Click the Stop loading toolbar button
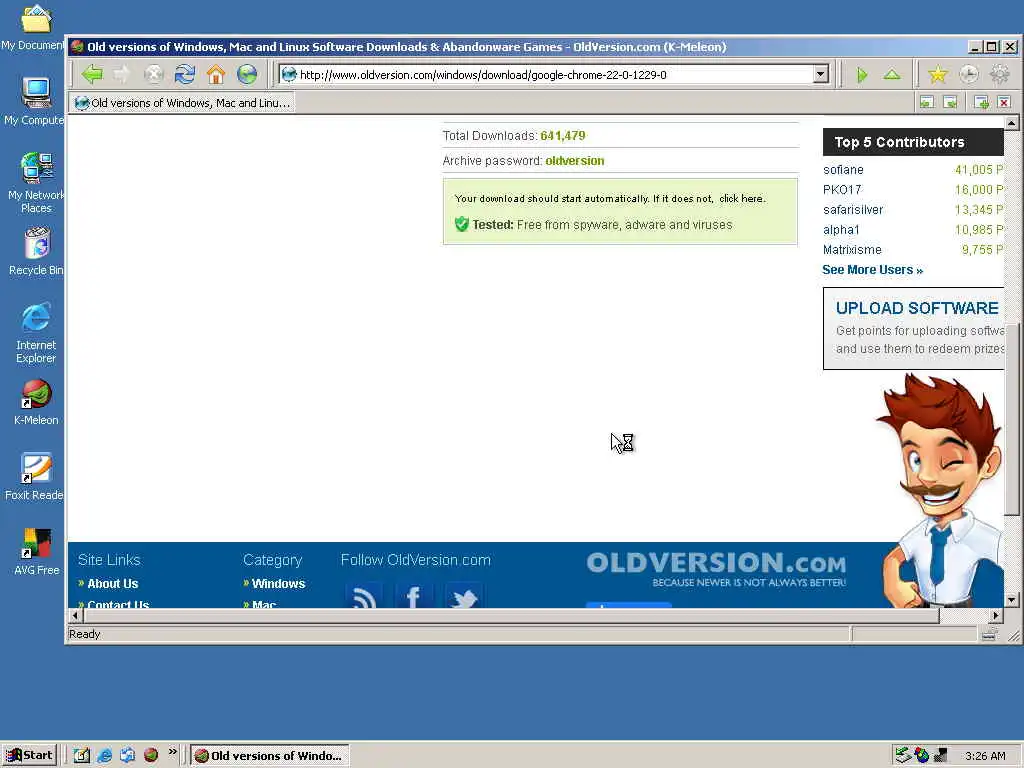The height and width of the screenshot is (768, 1024). (153, 74)
